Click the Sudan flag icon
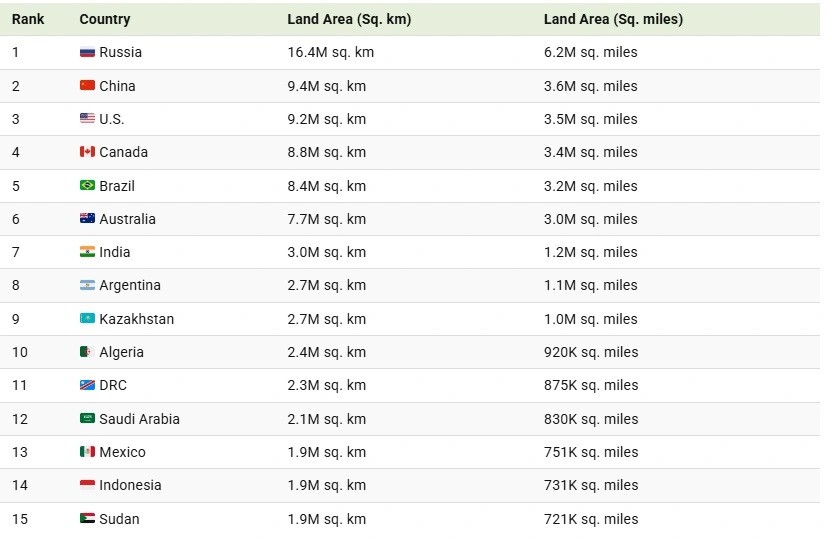The height and width of the screenshot is (539, 832). 88,518
